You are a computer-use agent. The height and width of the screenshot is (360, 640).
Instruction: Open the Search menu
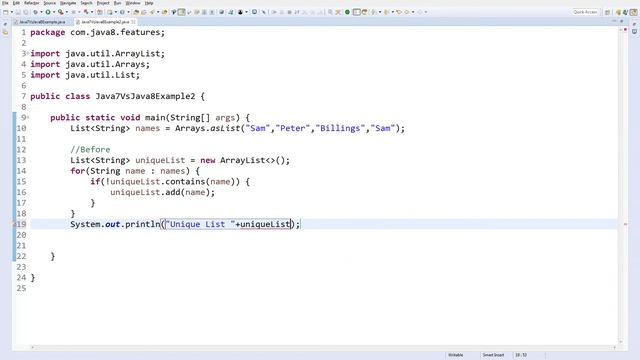coord(87,3)
